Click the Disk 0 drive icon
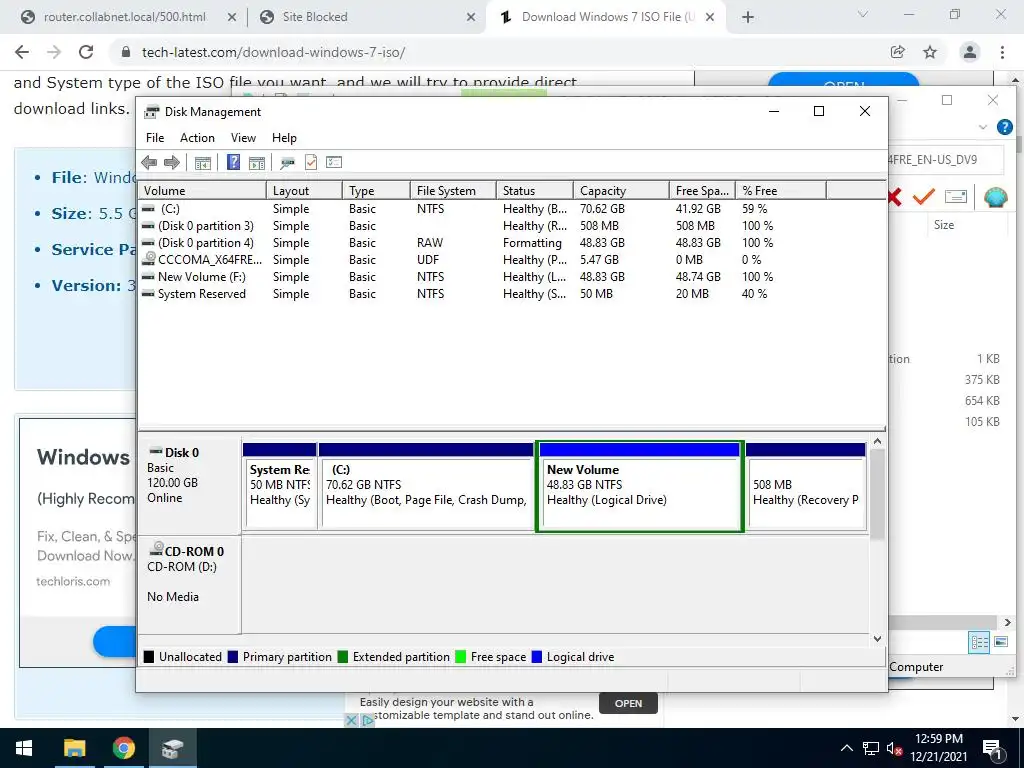Image resolution: width=1024 pixels, height=768 pixels. click(156, 451)
